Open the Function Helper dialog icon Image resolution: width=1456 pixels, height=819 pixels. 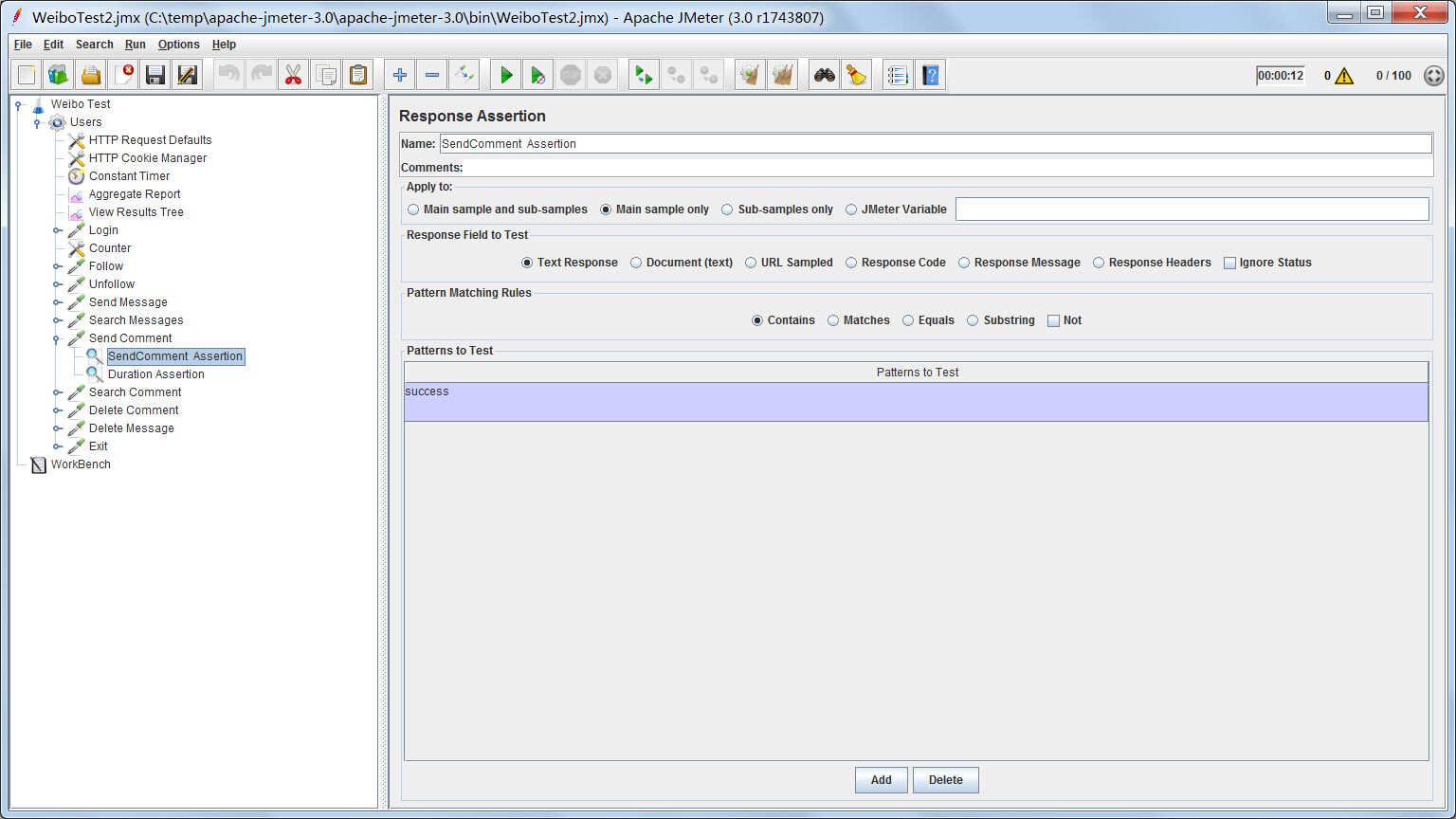pos(898,75)
